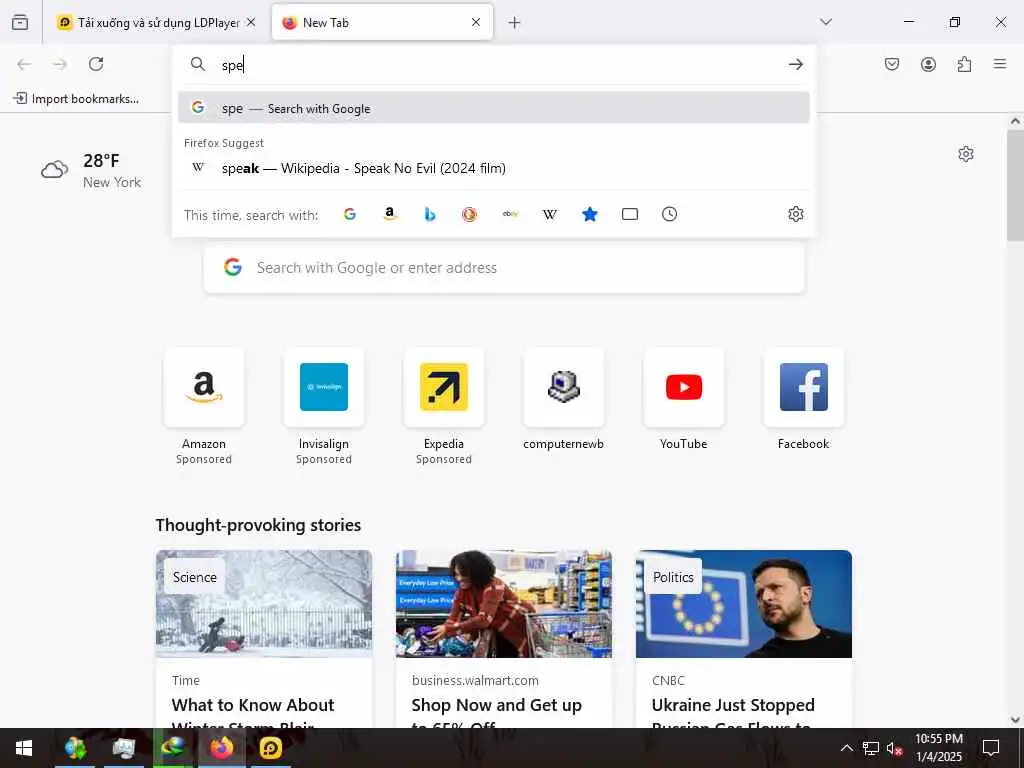
Task: Open Firefox View icon in tab strip
Action: [20, 22]
